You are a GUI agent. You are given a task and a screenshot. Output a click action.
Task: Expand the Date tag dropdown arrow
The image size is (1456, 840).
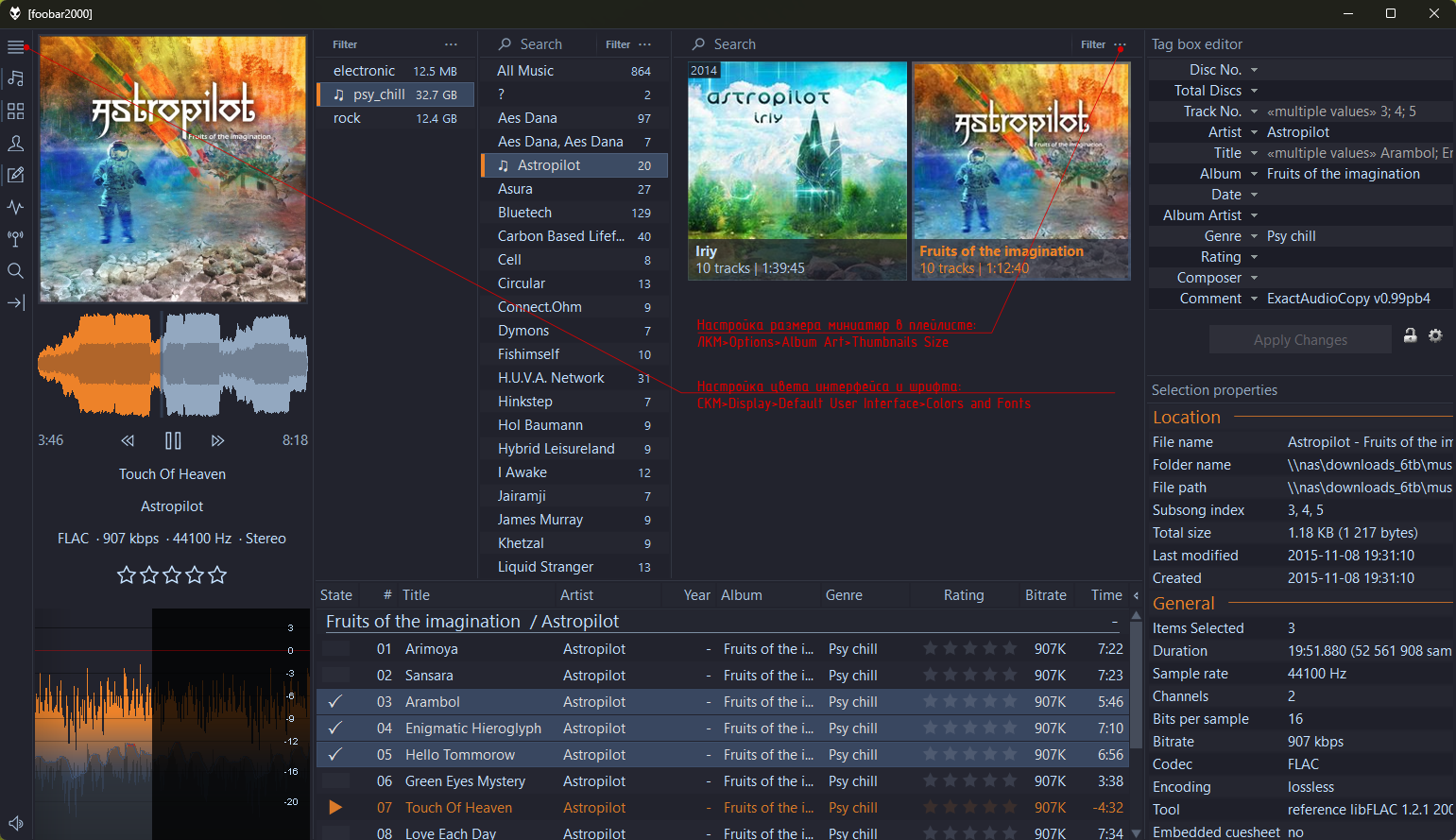[x=1255, y=195]
